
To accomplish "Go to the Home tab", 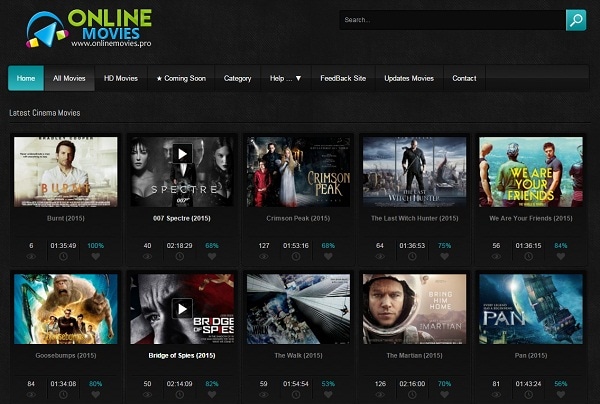I will click(26, 78).
